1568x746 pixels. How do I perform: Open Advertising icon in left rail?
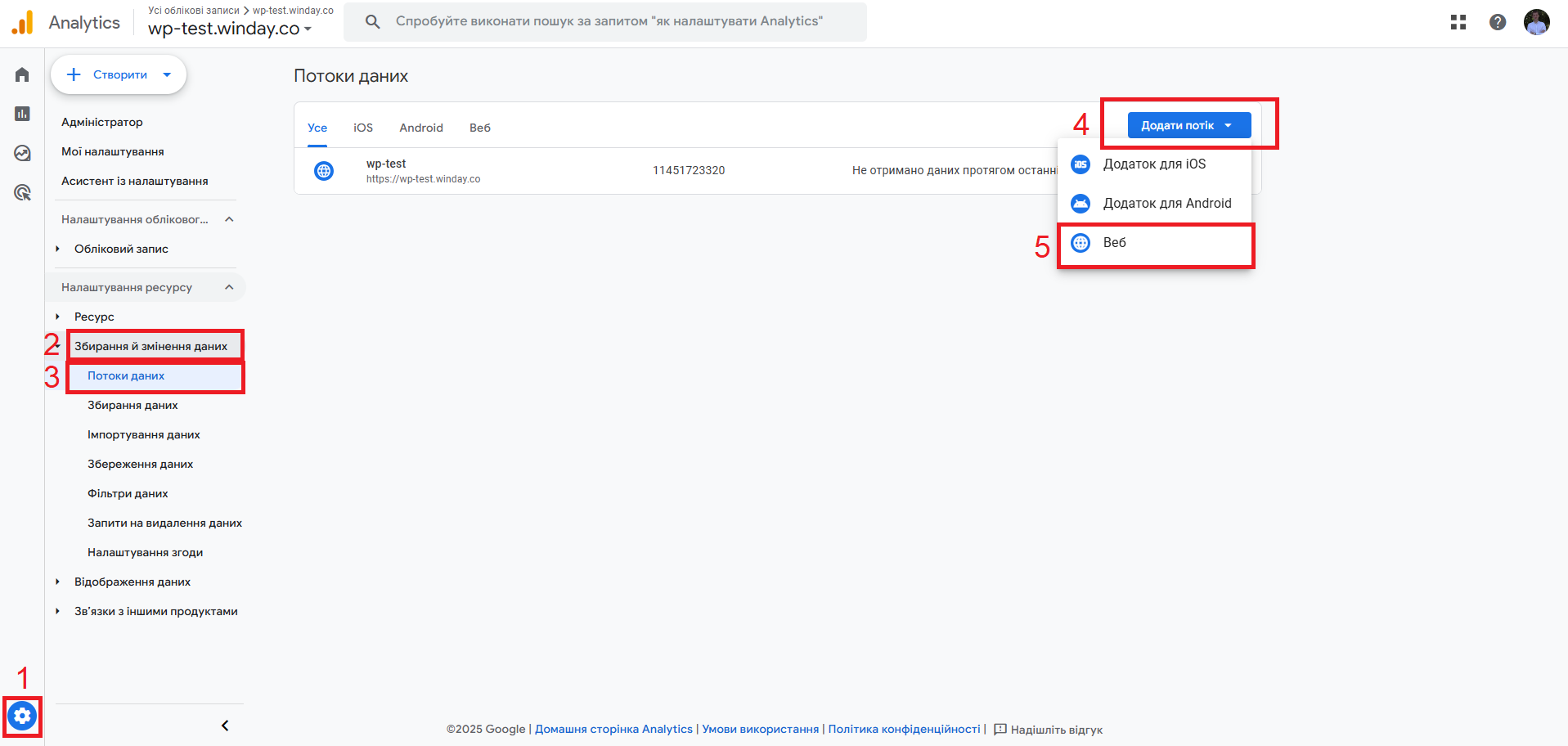click(x=22, y=192)
